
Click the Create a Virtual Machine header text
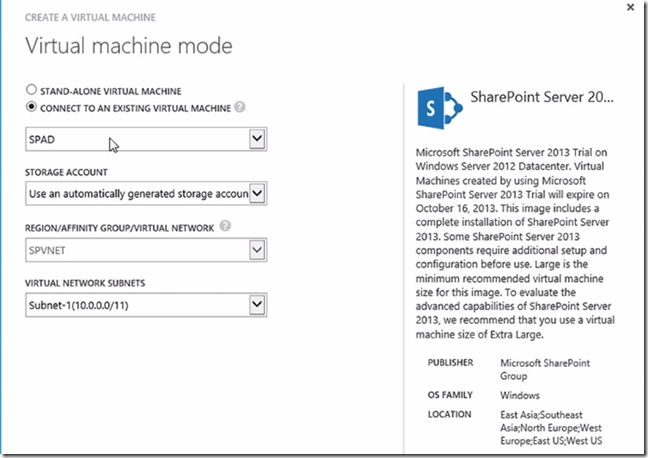coord(90,17)
